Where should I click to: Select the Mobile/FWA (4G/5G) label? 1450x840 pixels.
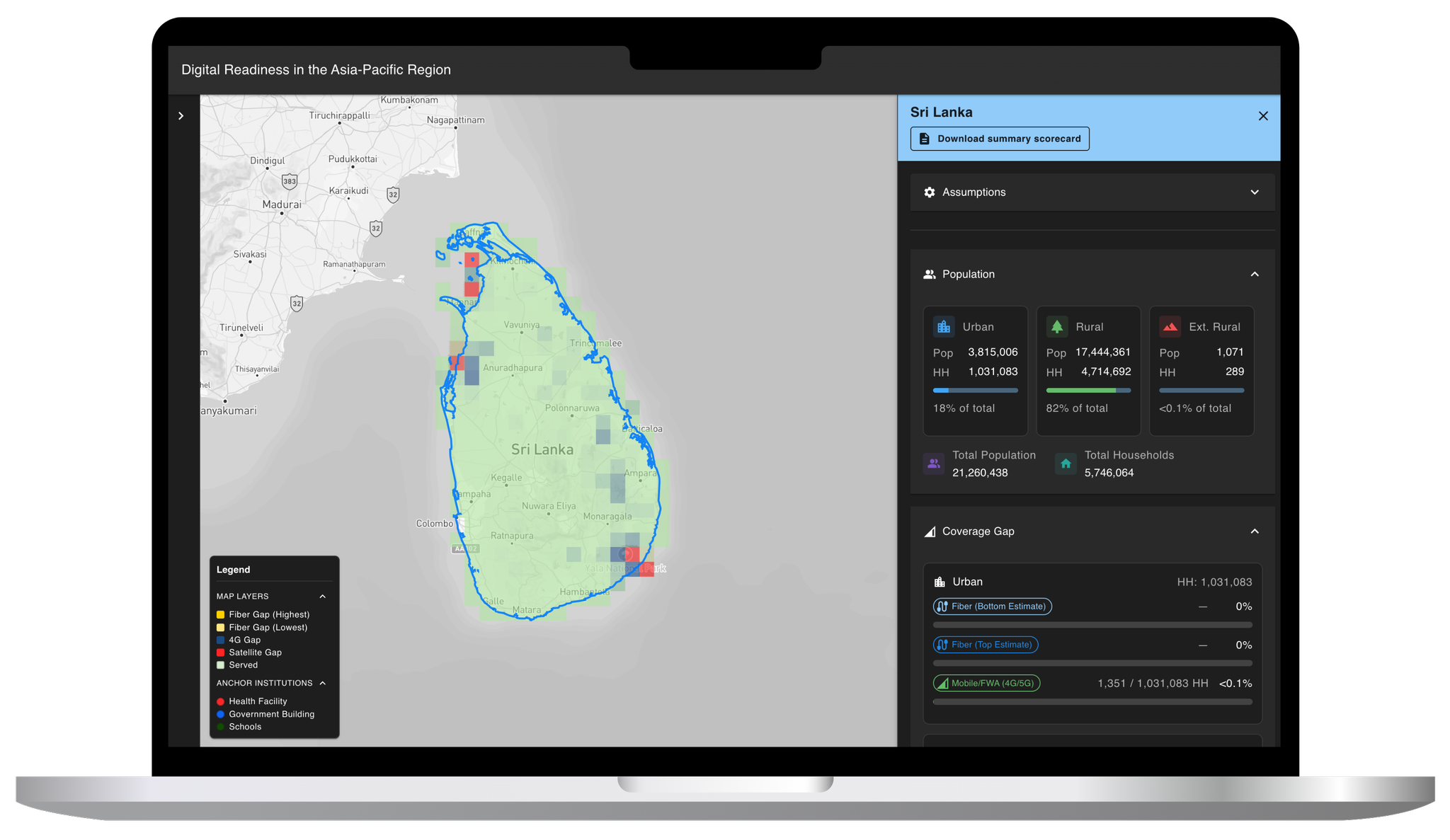(x=986, y=683)
